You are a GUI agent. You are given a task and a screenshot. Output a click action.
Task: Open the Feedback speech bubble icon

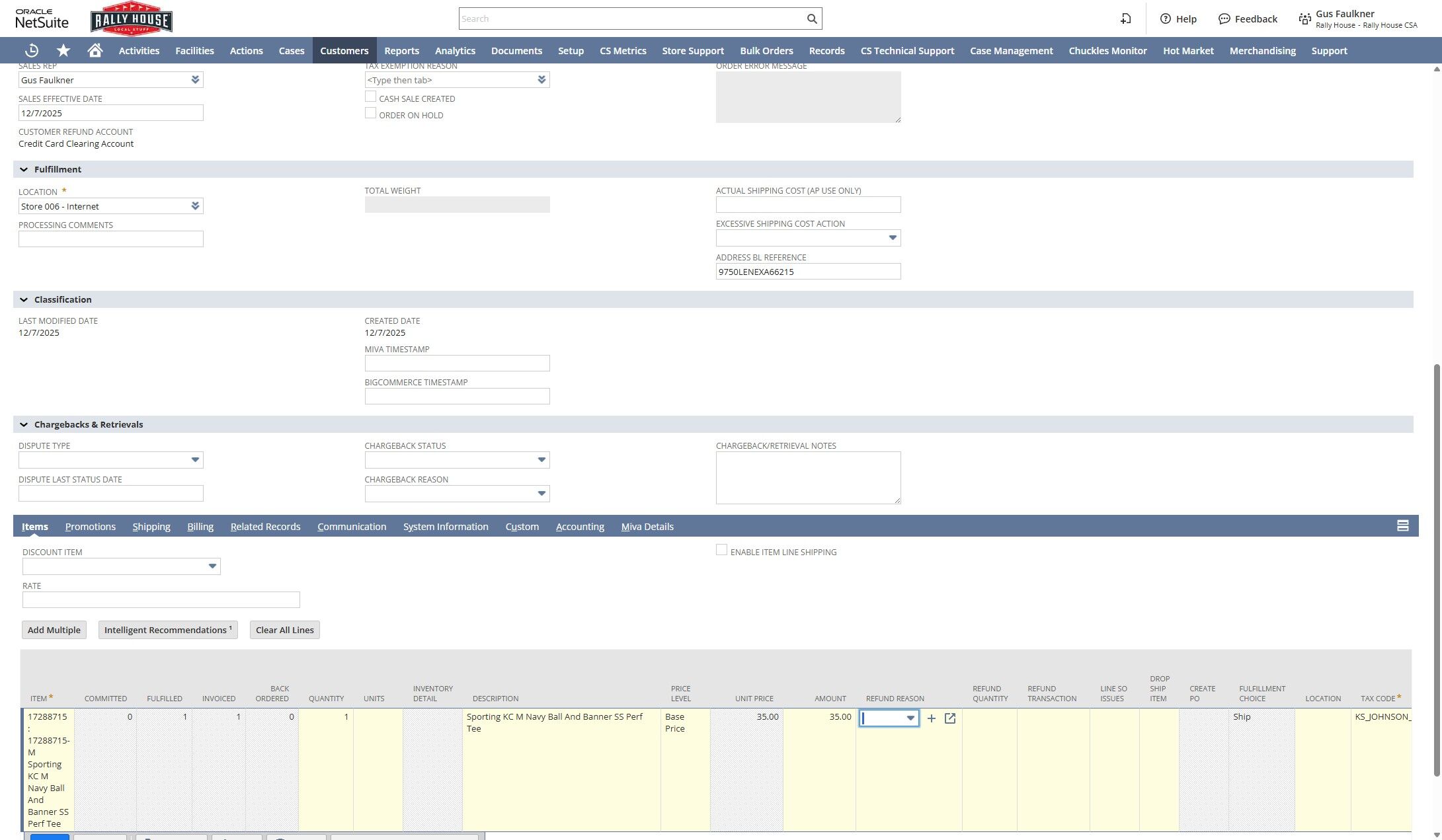[1224, 19]
